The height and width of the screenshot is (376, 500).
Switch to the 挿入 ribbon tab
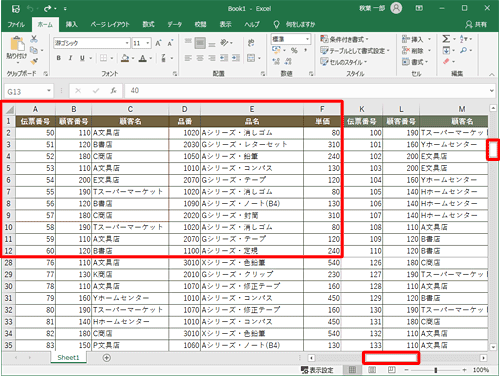click(x=71, y=24)
